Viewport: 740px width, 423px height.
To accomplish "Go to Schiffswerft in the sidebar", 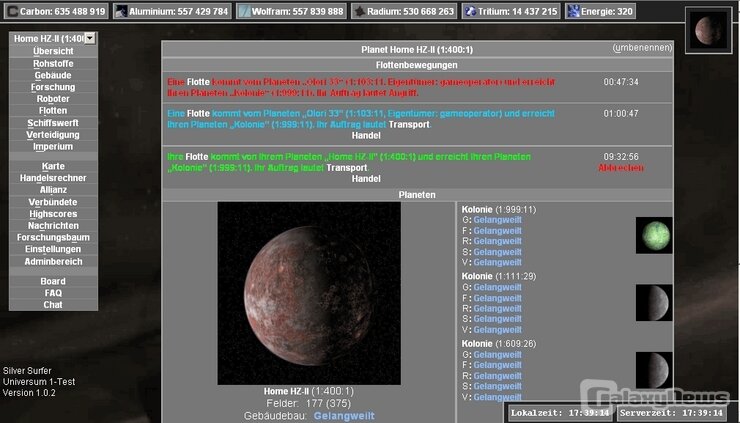I will pos(53,123).
